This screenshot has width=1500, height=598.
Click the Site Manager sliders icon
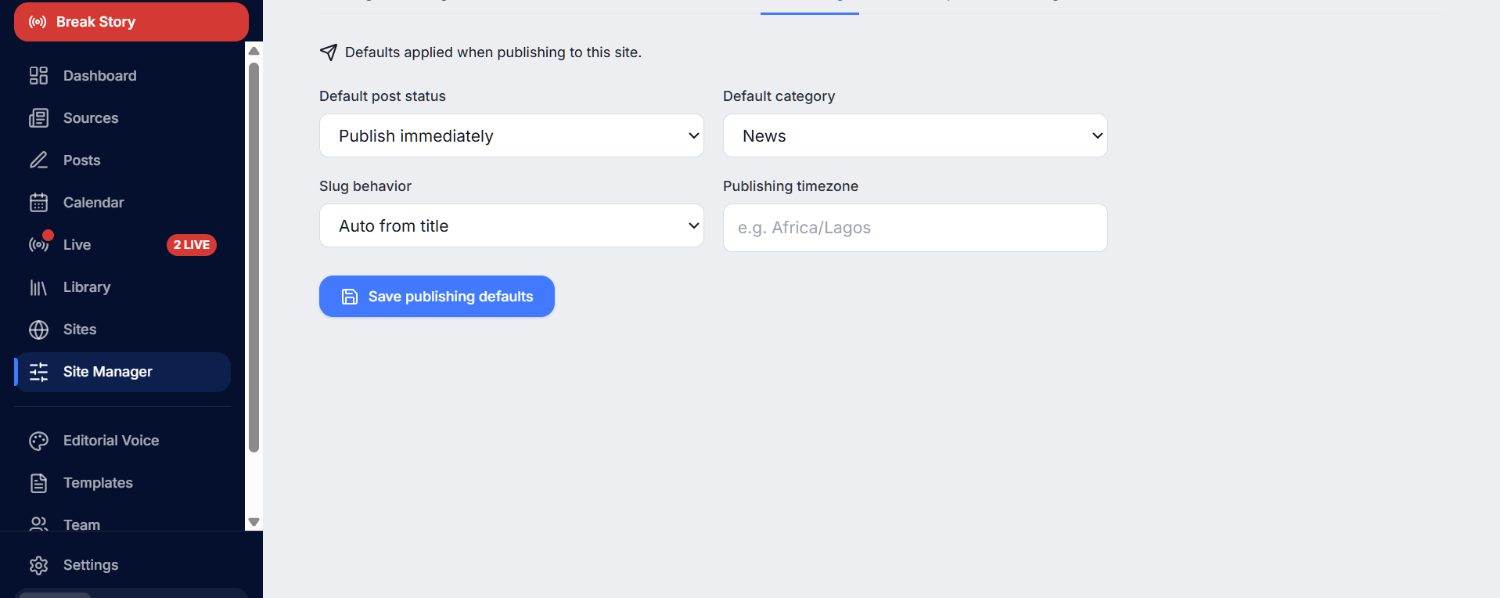39,372
